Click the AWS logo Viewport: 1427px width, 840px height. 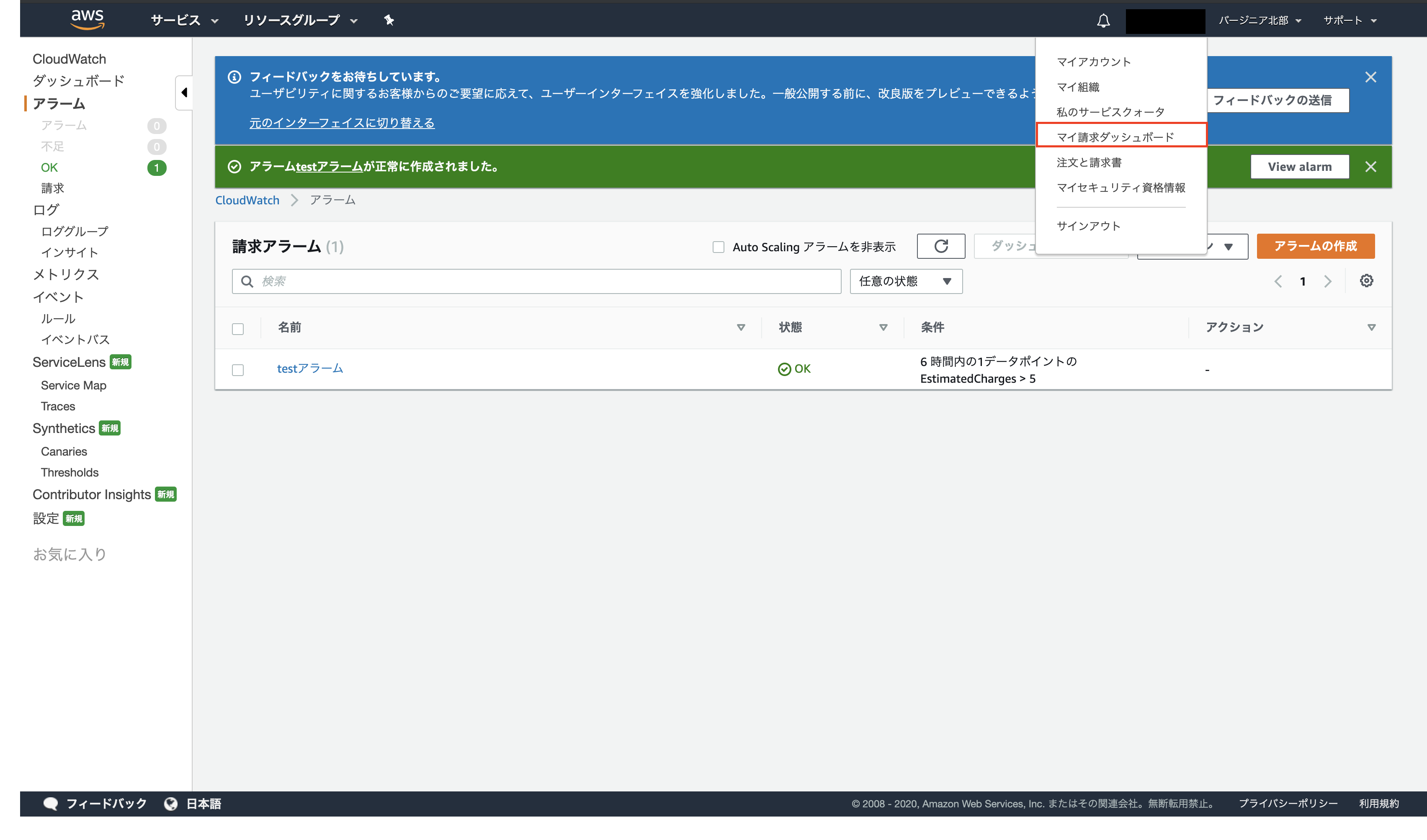point(87,19)
